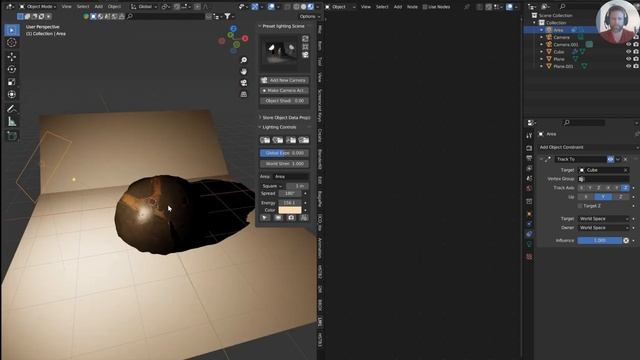Toggle render camera icon for Cube
The width and height of the screenshot is (640, 360).
(x=636, y=52)
